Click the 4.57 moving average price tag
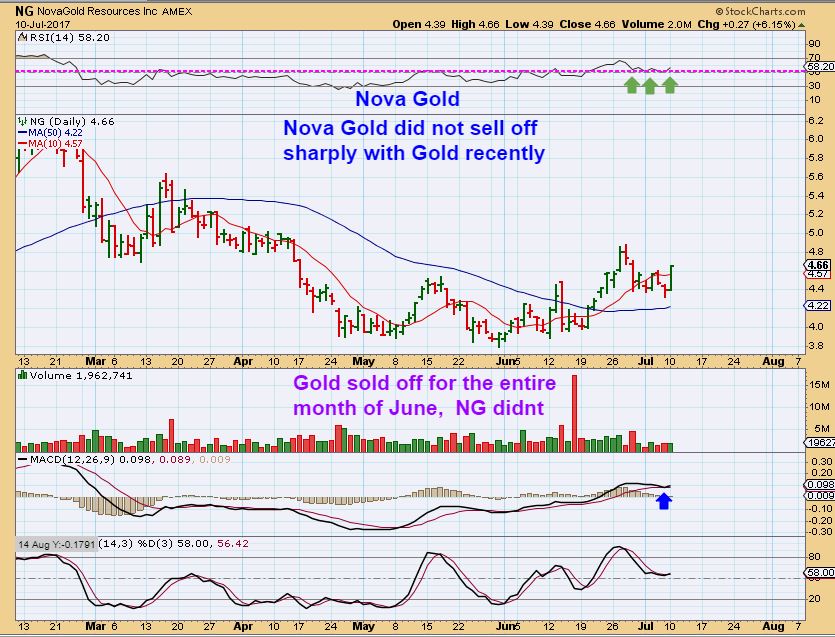This screenshot has height=637, width=835. point(818,274)
